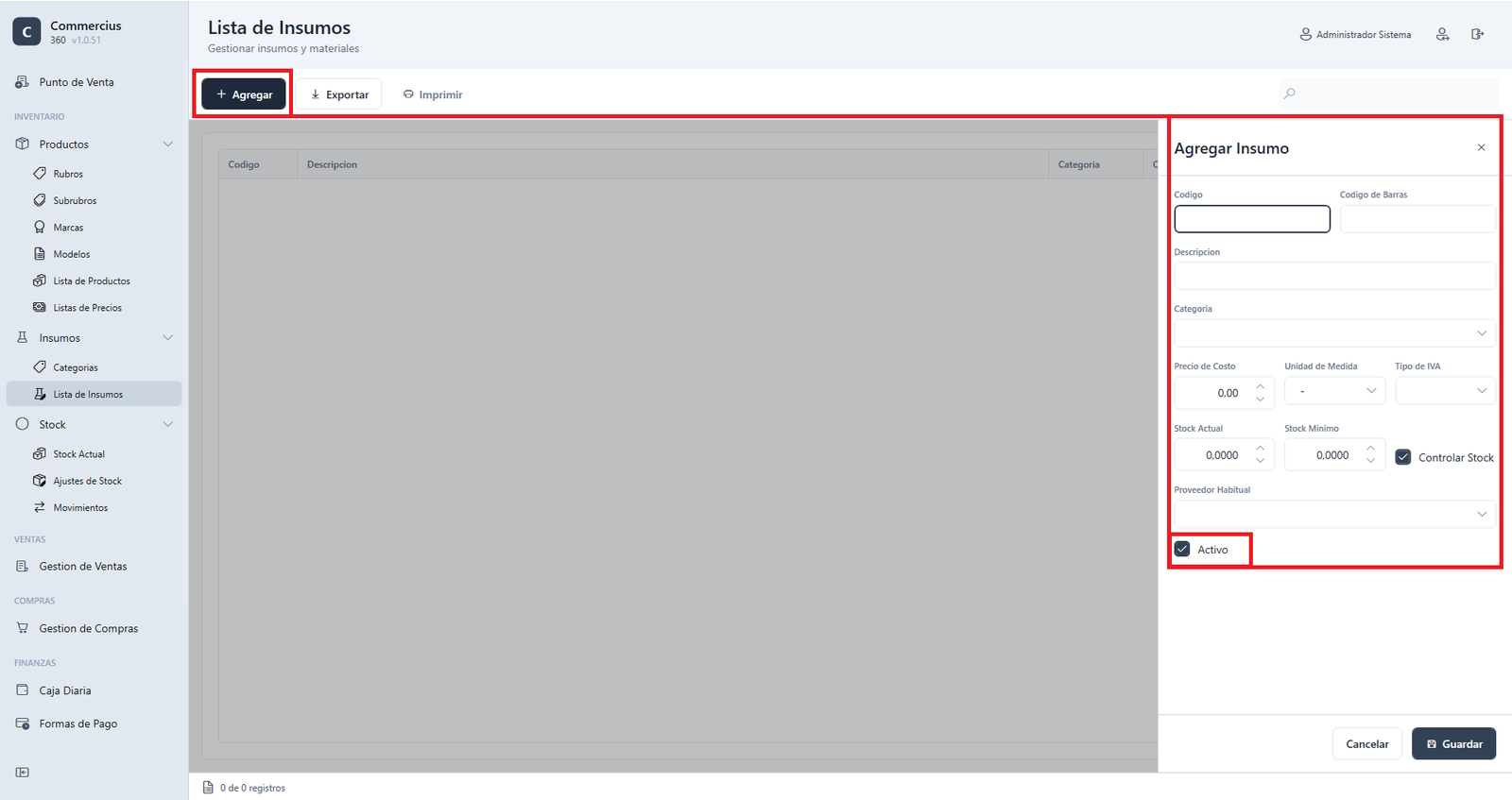Focus the Codigo de Barras input field
This screenshot has width=1512, height=800.
pos(1417,219)
